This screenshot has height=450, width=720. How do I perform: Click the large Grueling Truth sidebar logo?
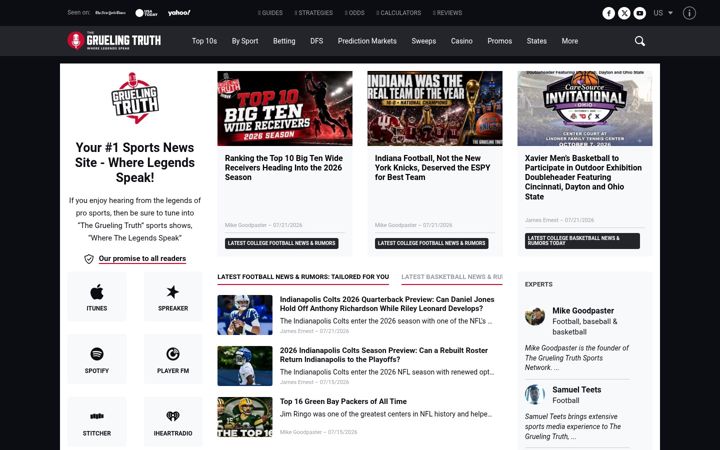[x=135, y=98]
